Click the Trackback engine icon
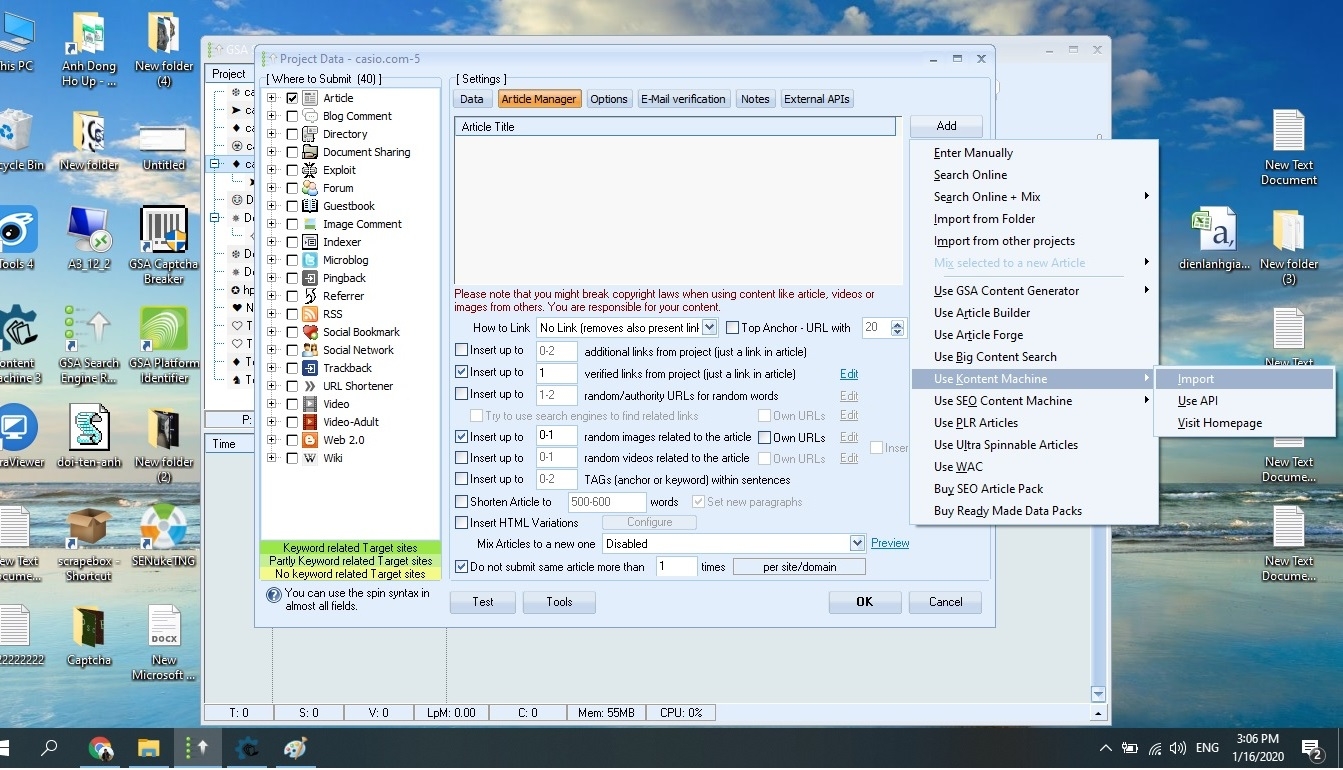 [x=310, y=368]
